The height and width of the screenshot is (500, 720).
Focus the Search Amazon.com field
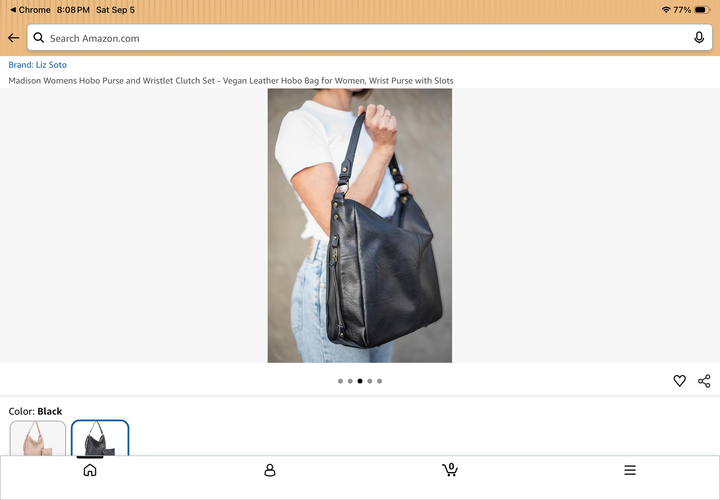click(370, 38)
